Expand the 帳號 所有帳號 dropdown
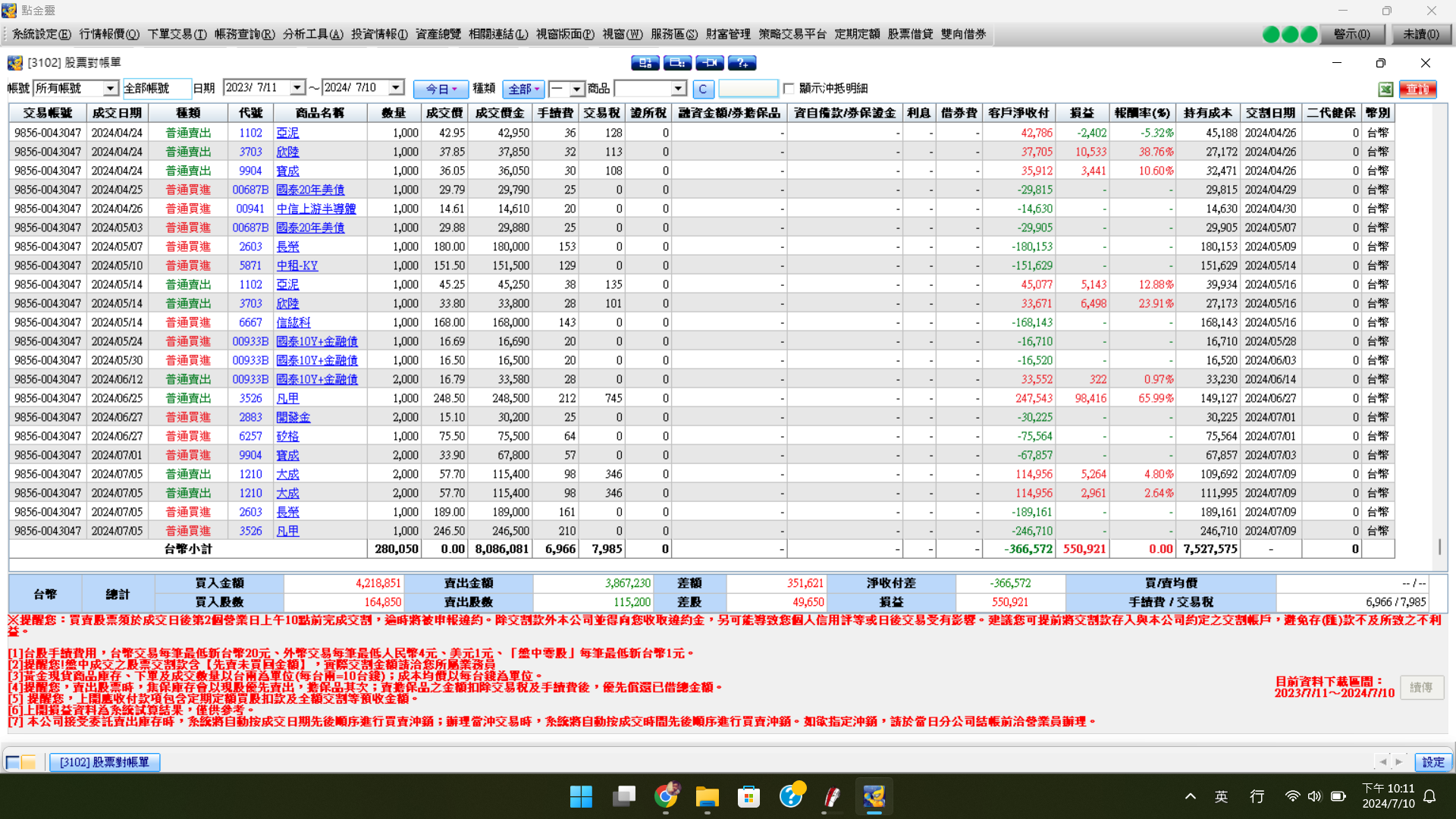The width and height of the screenshot is (1456, 819). click(111, 89)
